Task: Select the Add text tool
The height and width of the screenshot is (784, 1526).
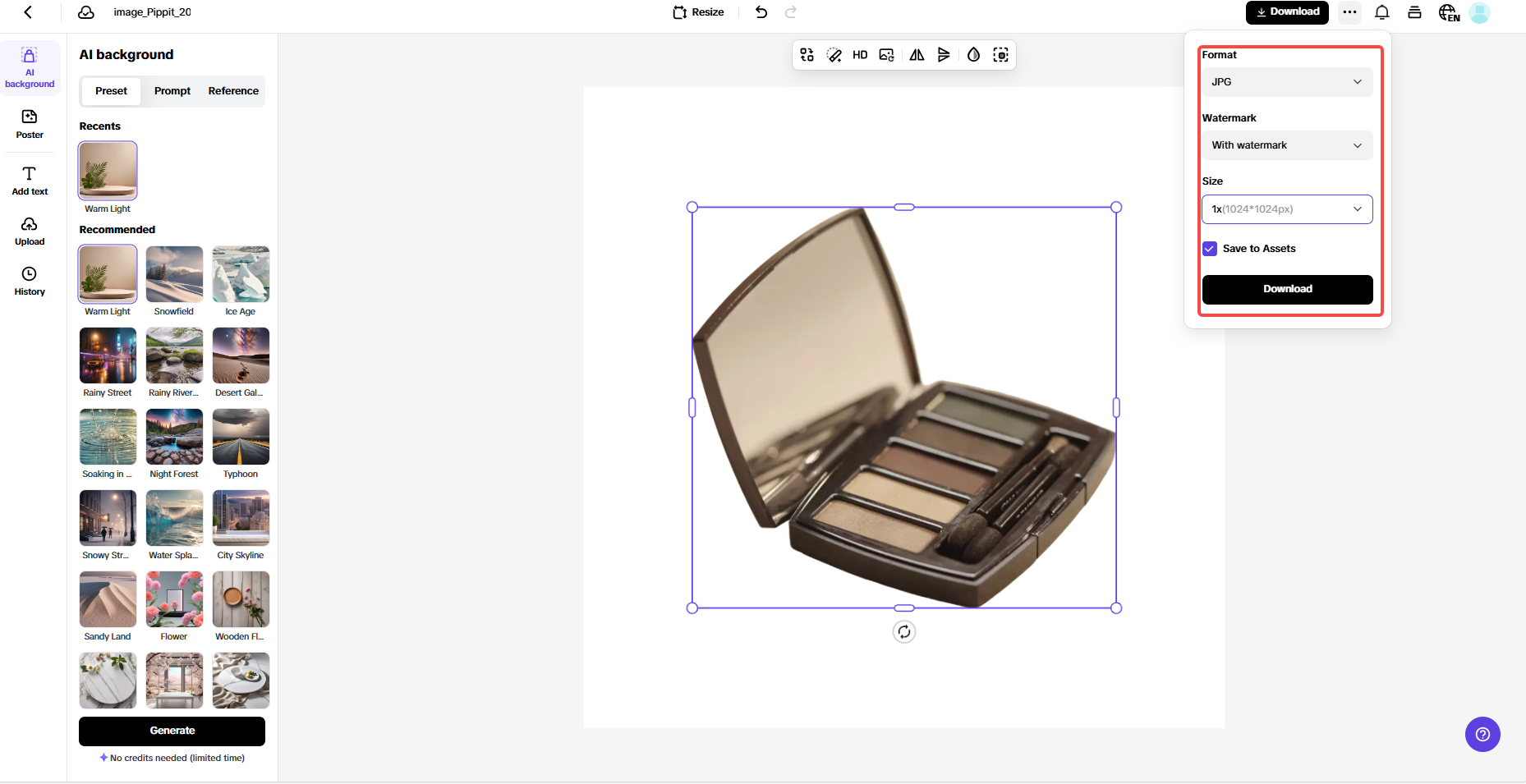Action: coord(30,180)
